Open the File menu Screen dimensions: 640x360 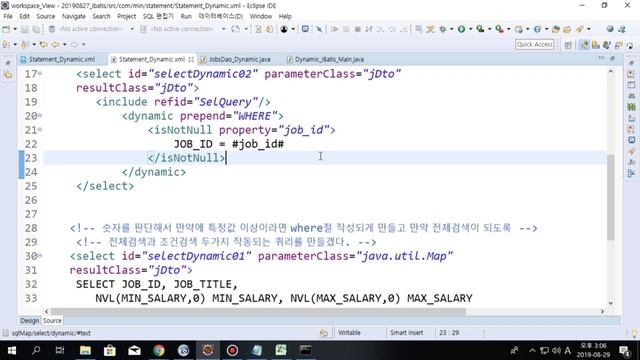[x=8, y=16]
